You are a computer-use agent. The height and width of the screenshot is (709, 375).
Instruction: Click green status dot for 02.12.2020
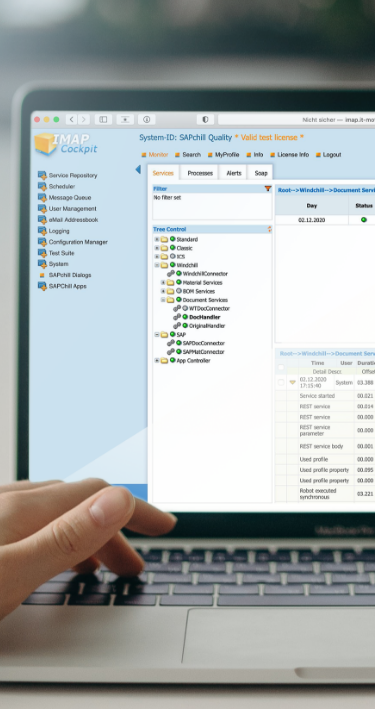pos(364,220)
